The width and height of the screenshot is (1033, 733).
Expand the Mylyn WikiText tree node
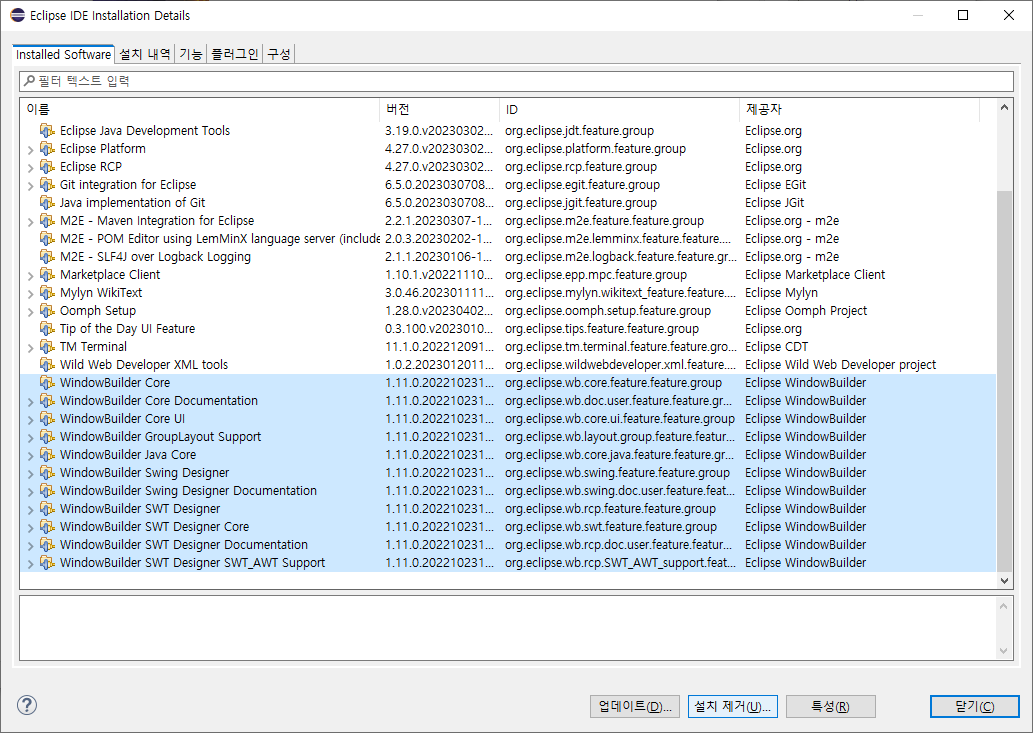(30, 294)
